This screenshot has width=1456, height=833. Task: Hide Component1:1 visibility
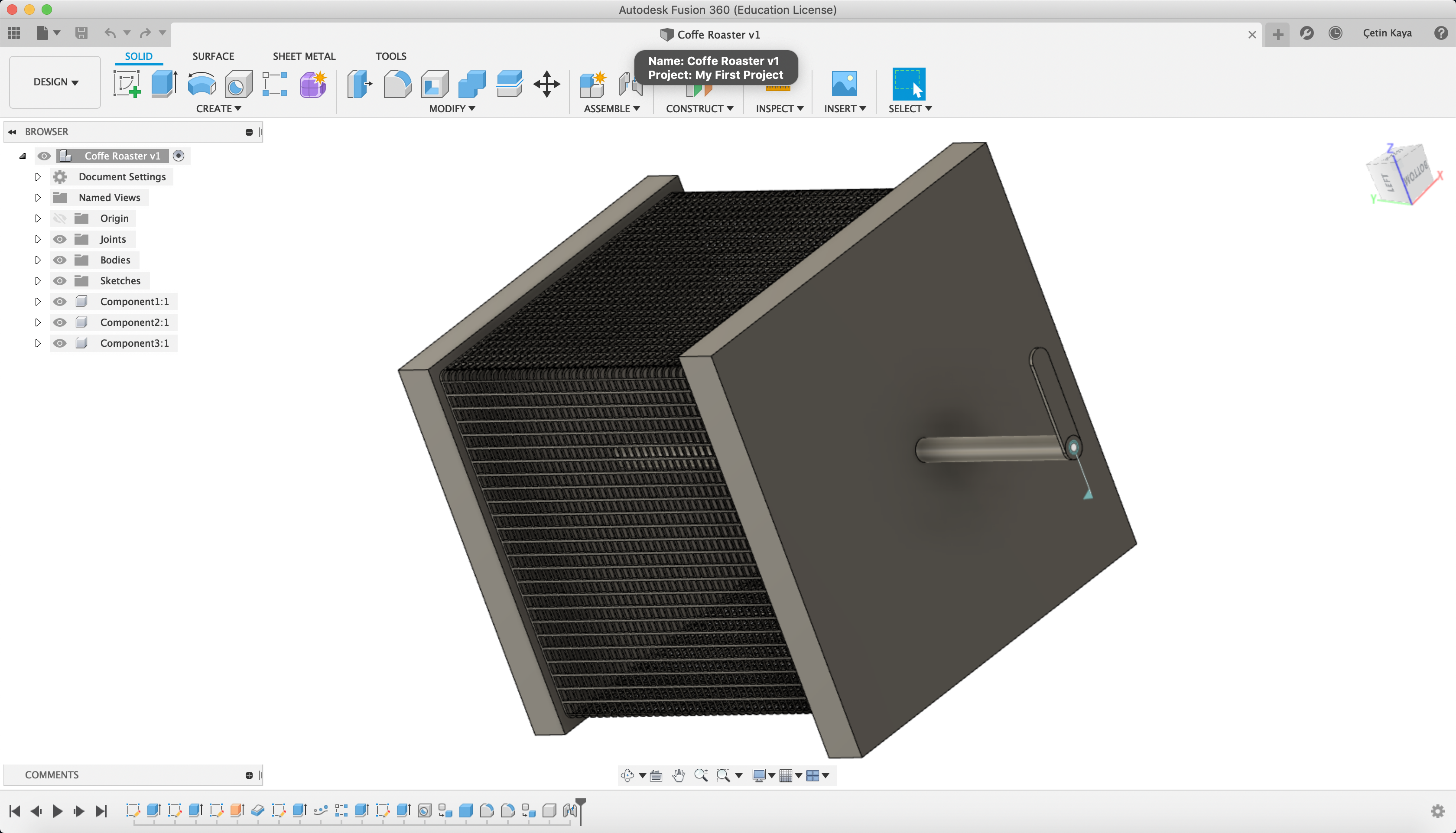pos(59,302)
